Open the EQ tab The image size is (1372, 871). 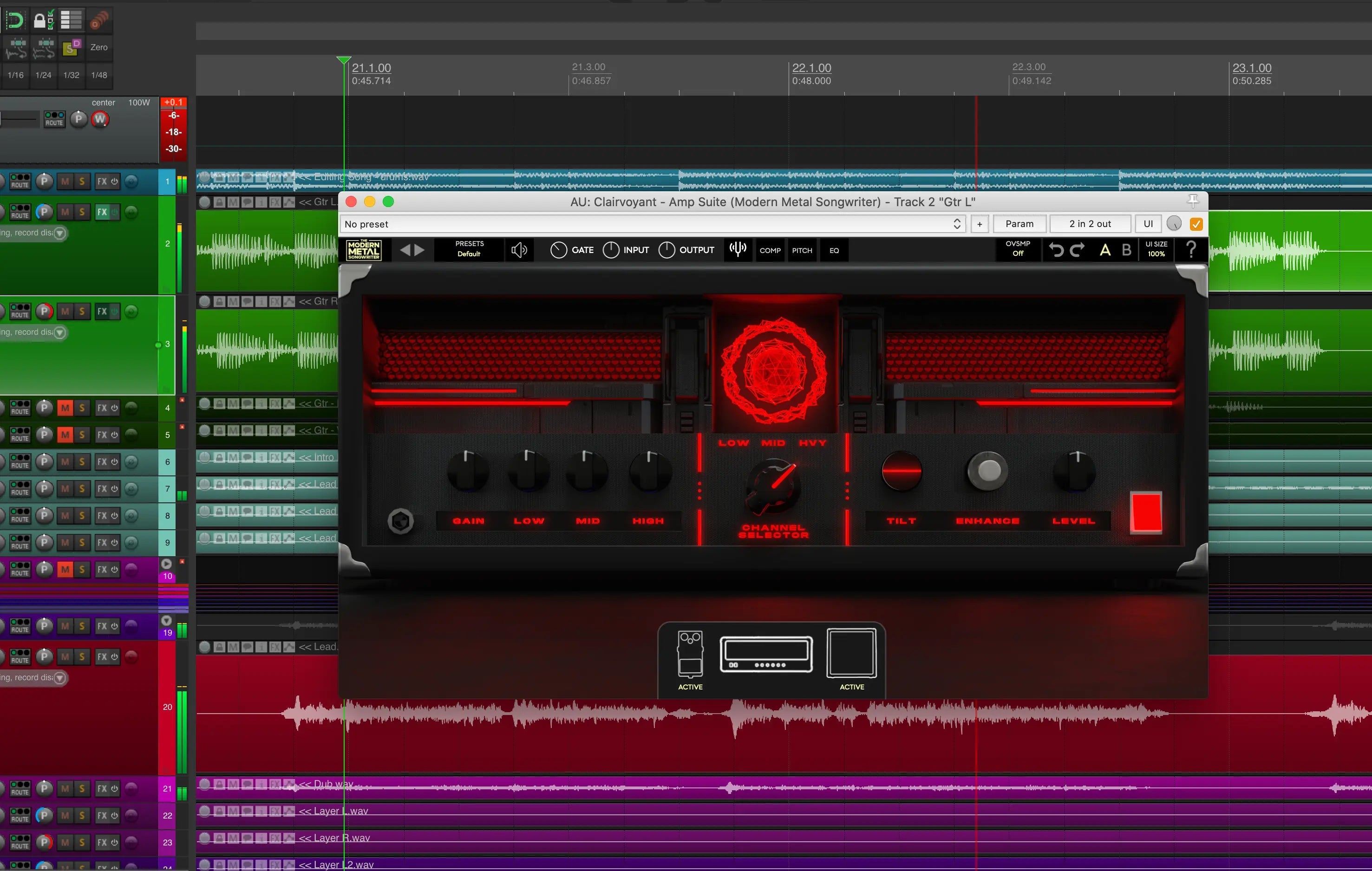[834, 250]
